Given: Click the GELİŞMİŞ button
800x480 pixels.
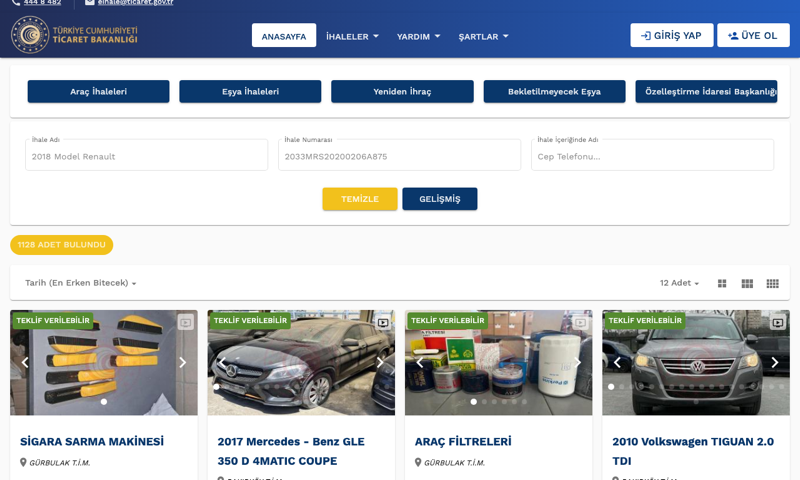Looking at the screenshot, I should pos(440,199).
